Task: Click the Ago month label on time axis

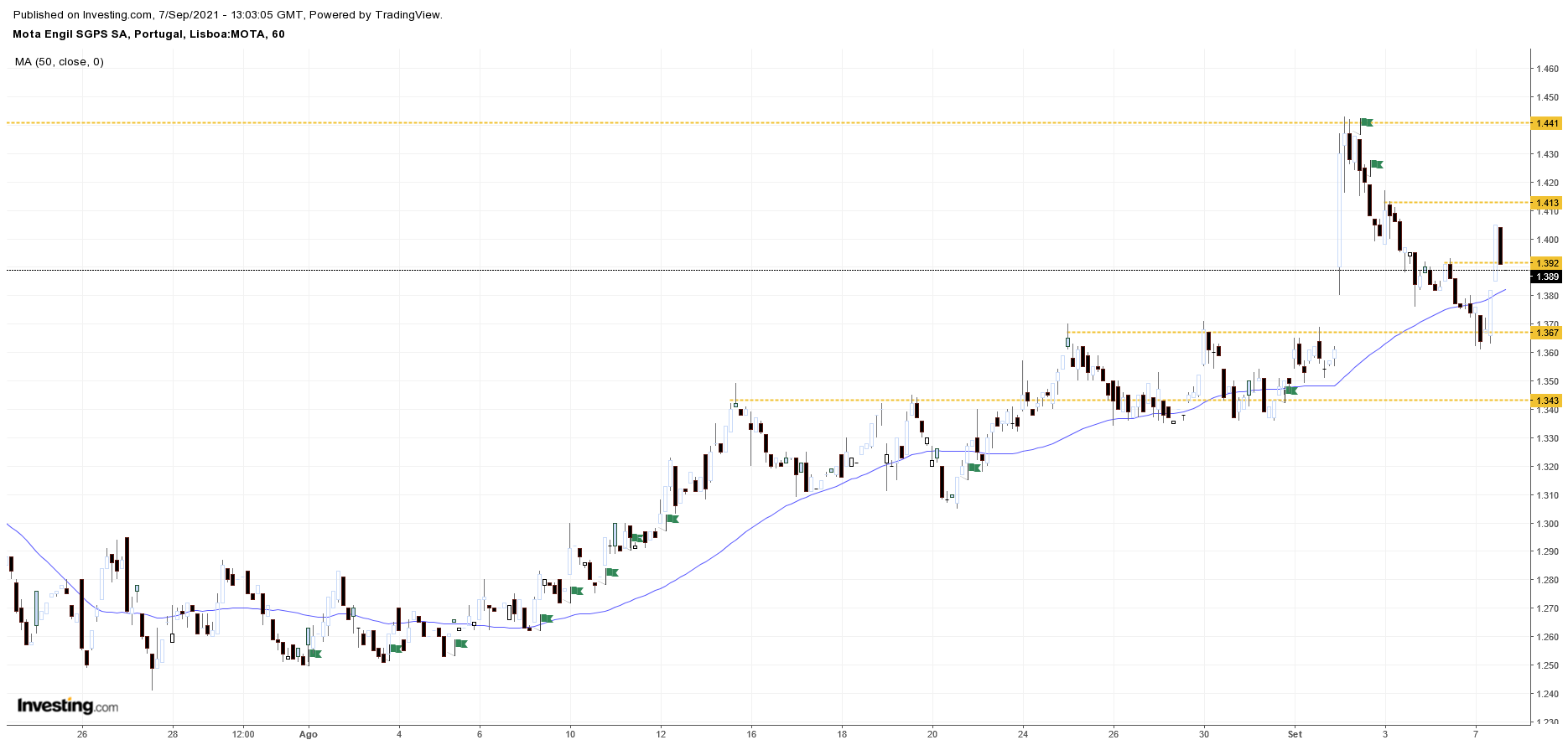Action: [309, 735]
